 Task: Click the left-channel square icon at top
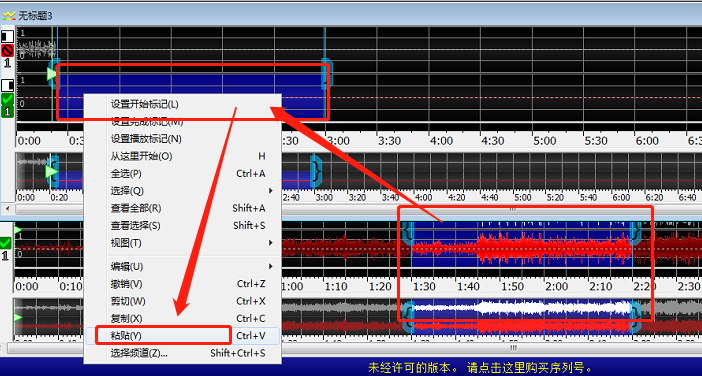click(7, 36)
